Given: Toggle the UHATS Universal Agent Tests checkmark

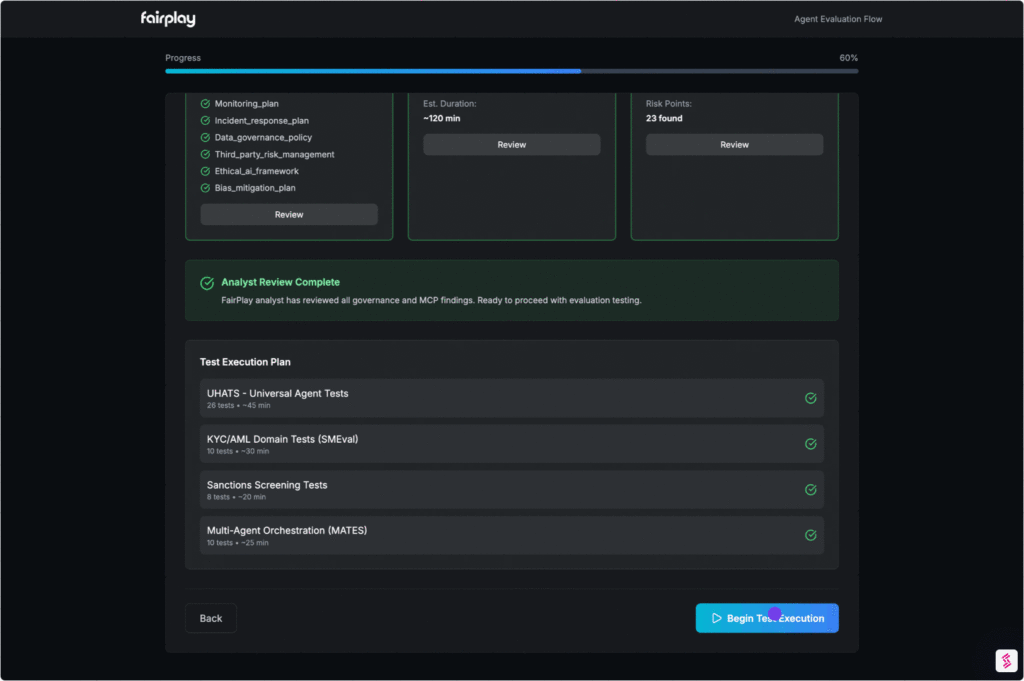Looking at the screenshot, I should point(810,398).
